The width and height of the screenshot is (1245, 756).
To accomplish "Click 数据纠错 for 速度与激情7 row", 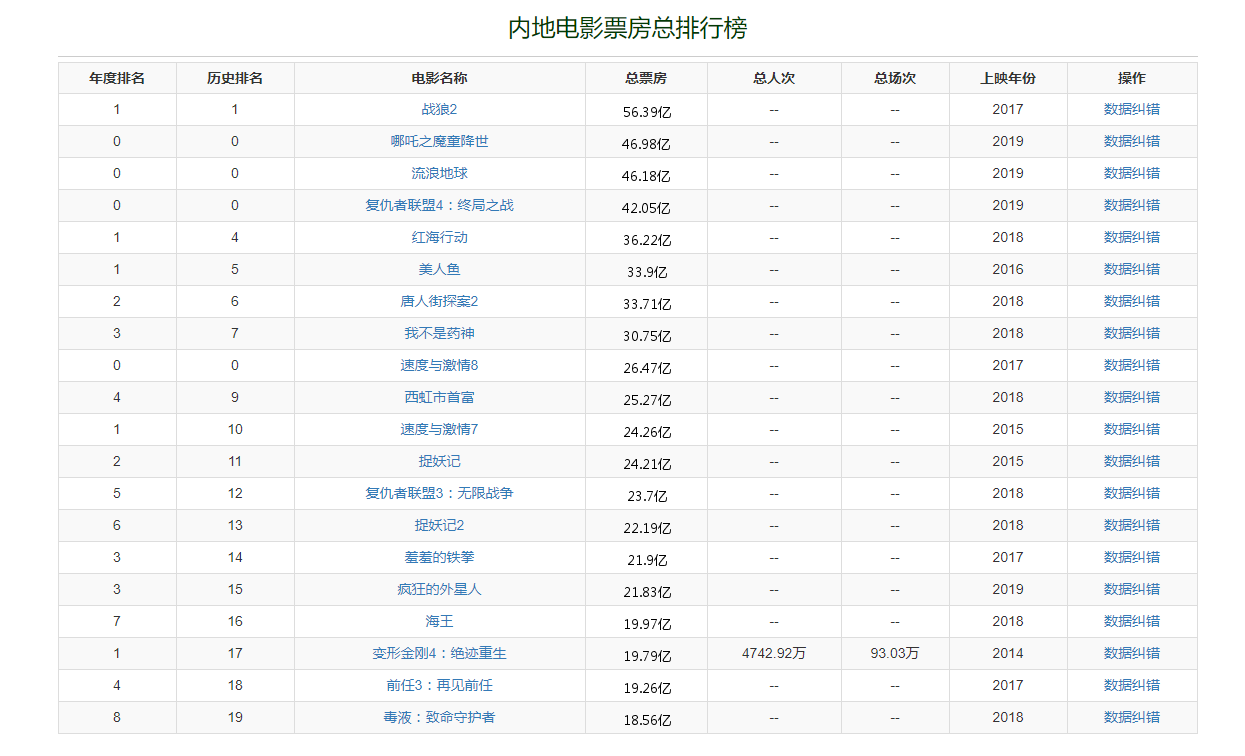I will 1132,430.
